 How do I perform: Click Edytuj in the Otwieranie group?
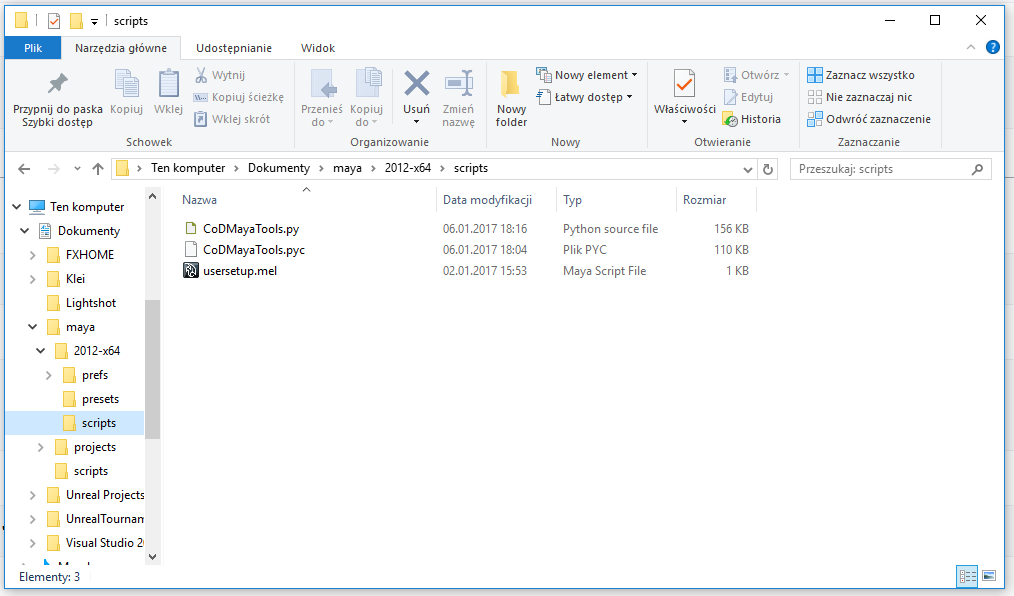click(x=748, y=97)
